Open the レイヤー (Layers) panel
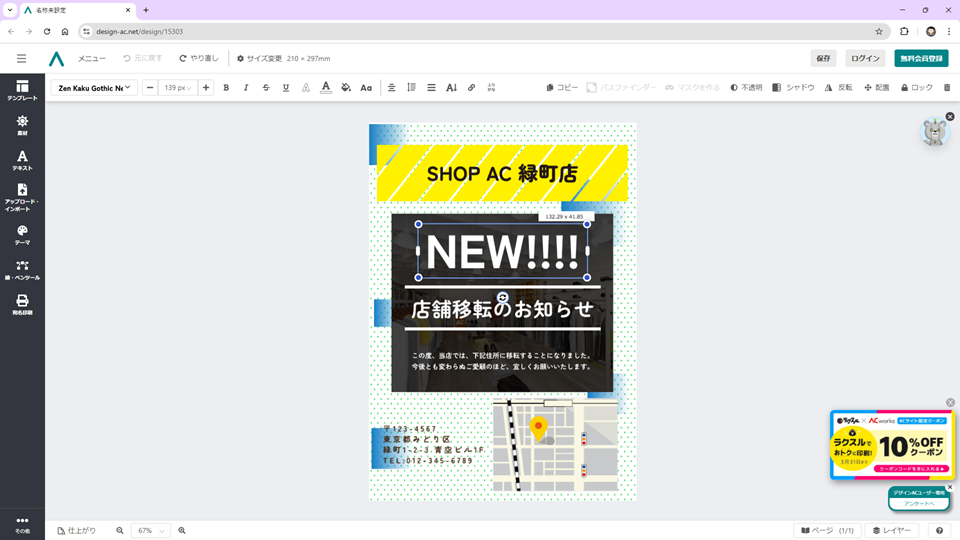960x540 pixels. (x=893, y=530)
